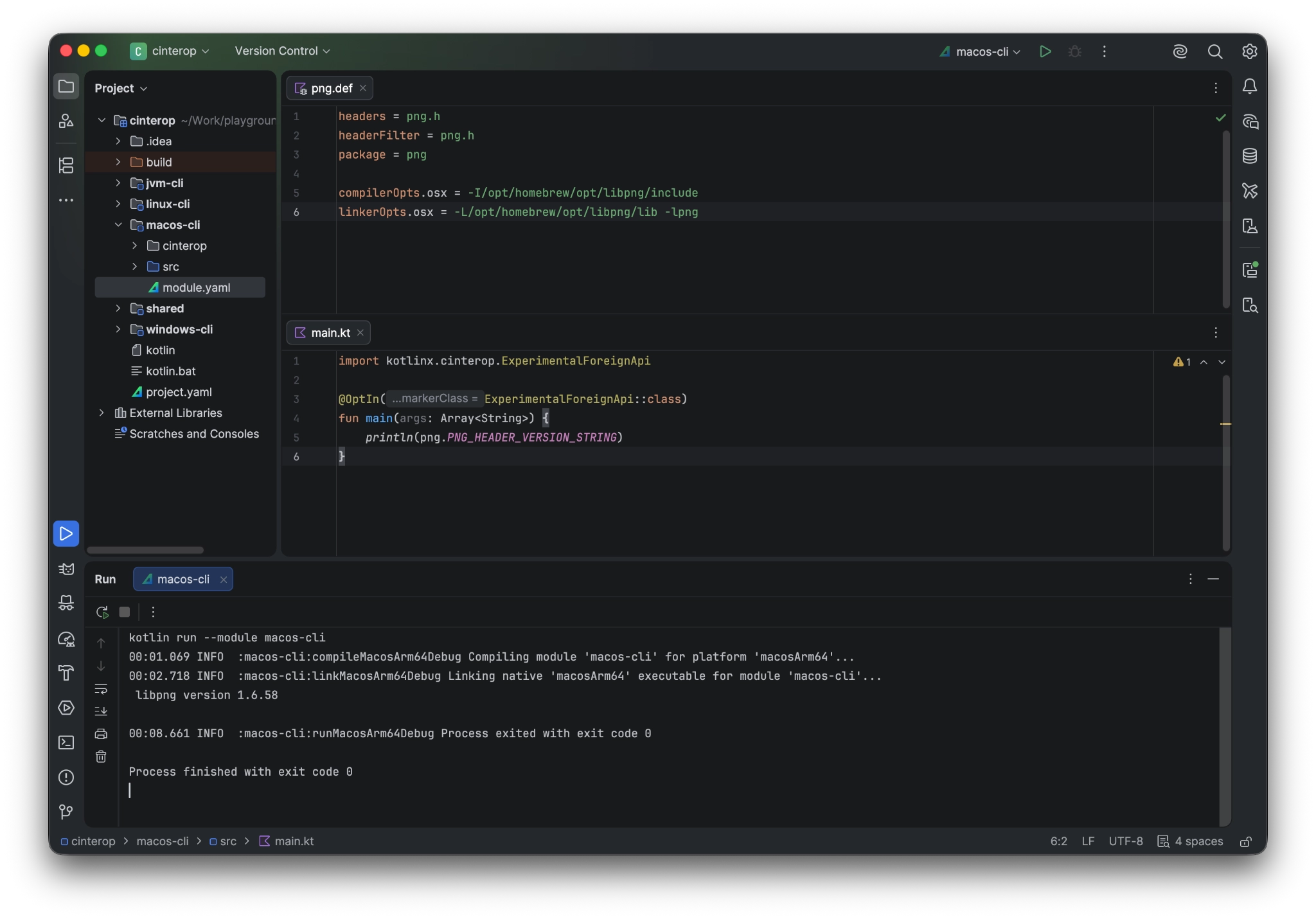Select Scratches and Consoles
Screen dimensions: 1316x919
click(194, 434)
